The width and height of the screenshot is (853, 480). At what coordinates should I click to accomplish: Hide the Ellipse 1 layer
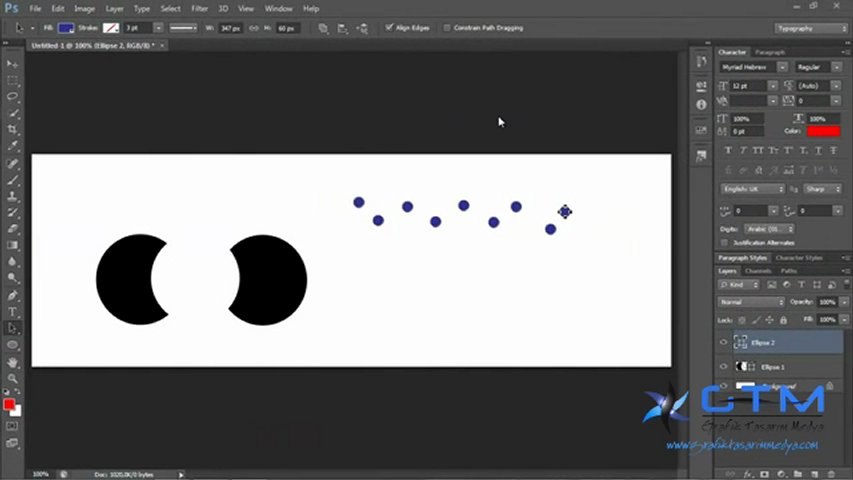[724, 367]
